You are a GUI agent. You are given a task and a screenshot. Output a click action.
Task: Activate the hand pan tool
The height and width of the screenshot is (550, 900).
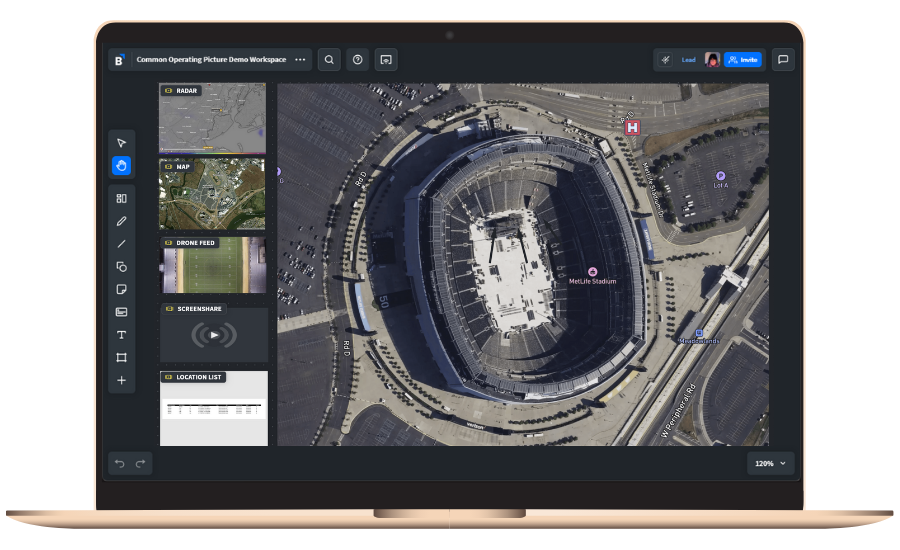[x=121, y=166]
